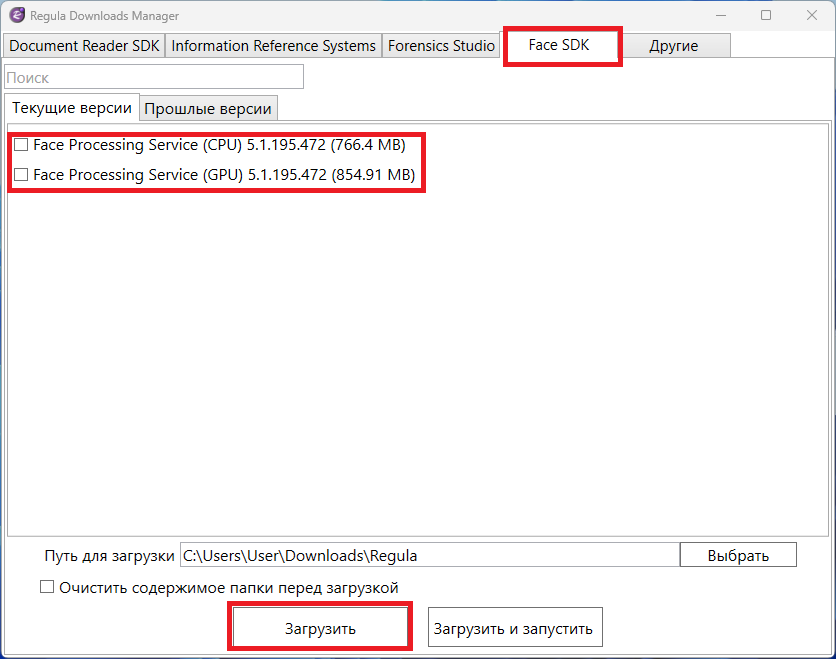The image size is (836, 659).
Task: Close the Regula Downloads Manager window
Action: click(x=811, y=15)
